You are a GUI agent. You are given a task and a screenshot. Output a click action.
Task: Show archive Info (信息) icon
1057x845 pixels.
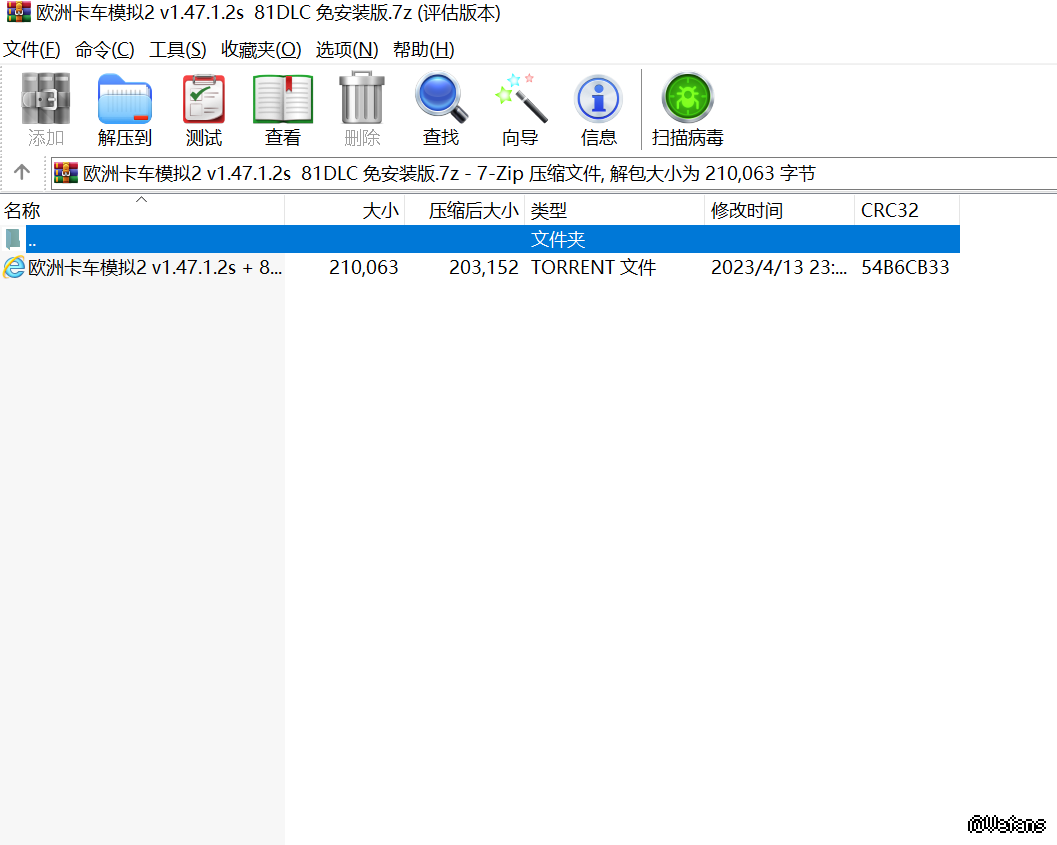click(x=598, y=101)
